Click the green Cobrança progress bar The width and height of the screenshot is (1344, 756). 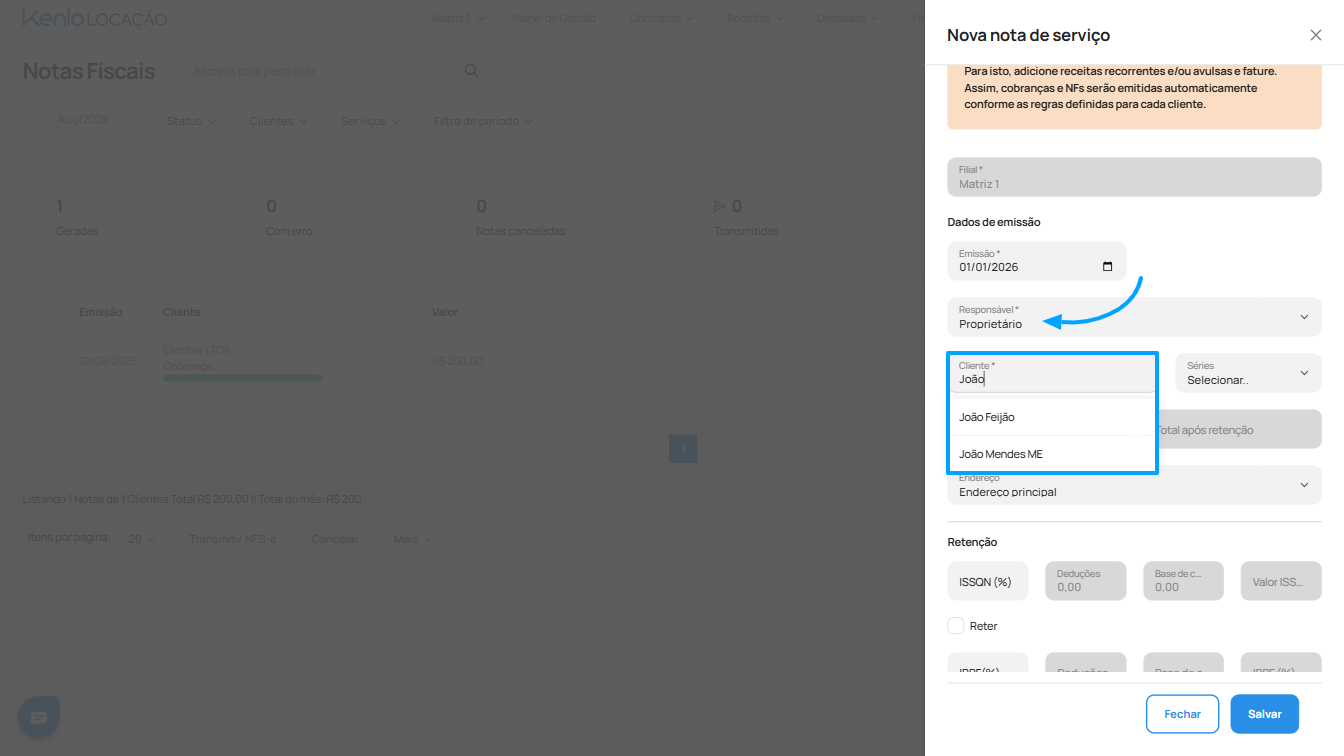(242, 378)
